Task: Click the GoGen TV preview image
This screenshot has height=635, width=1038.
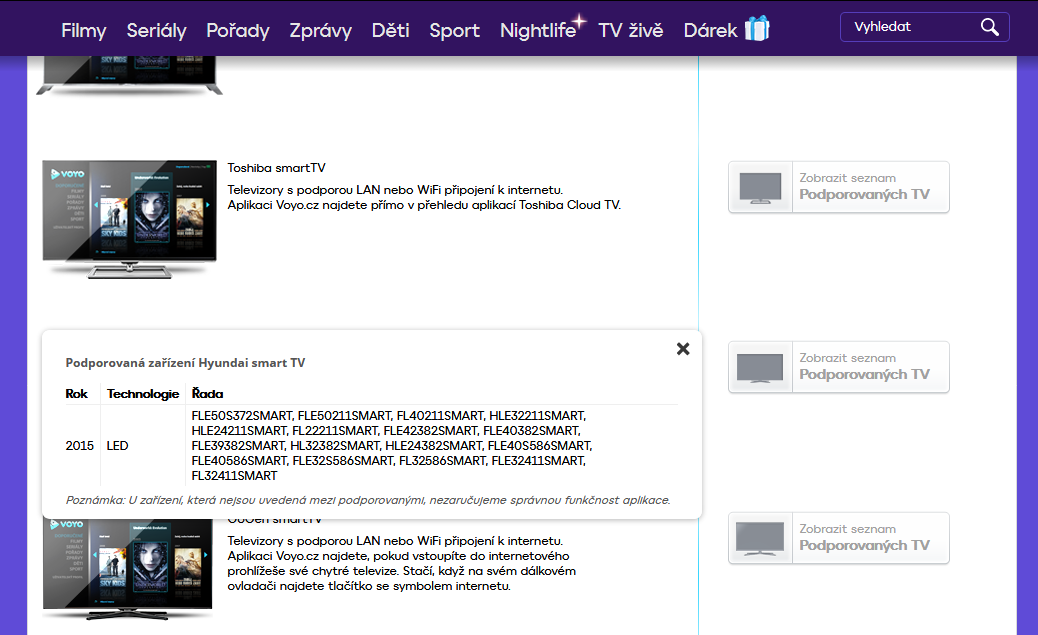Action: pos(129,567)
